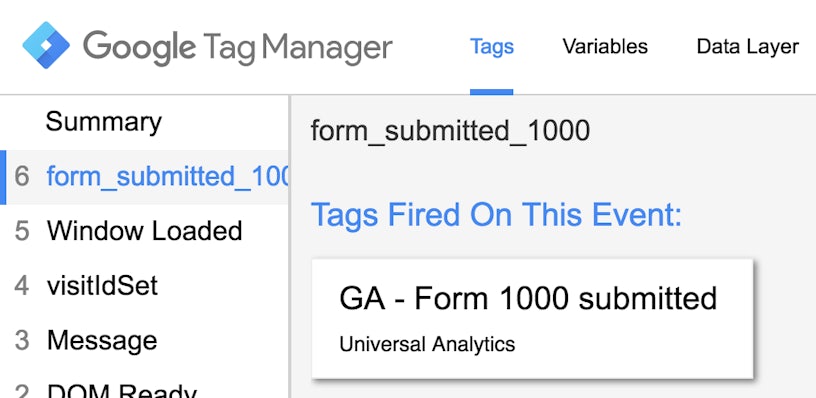Select Summary in the event list
Image resolution: width=816 pixels, height=398 pixels.
tap(104, 122)
